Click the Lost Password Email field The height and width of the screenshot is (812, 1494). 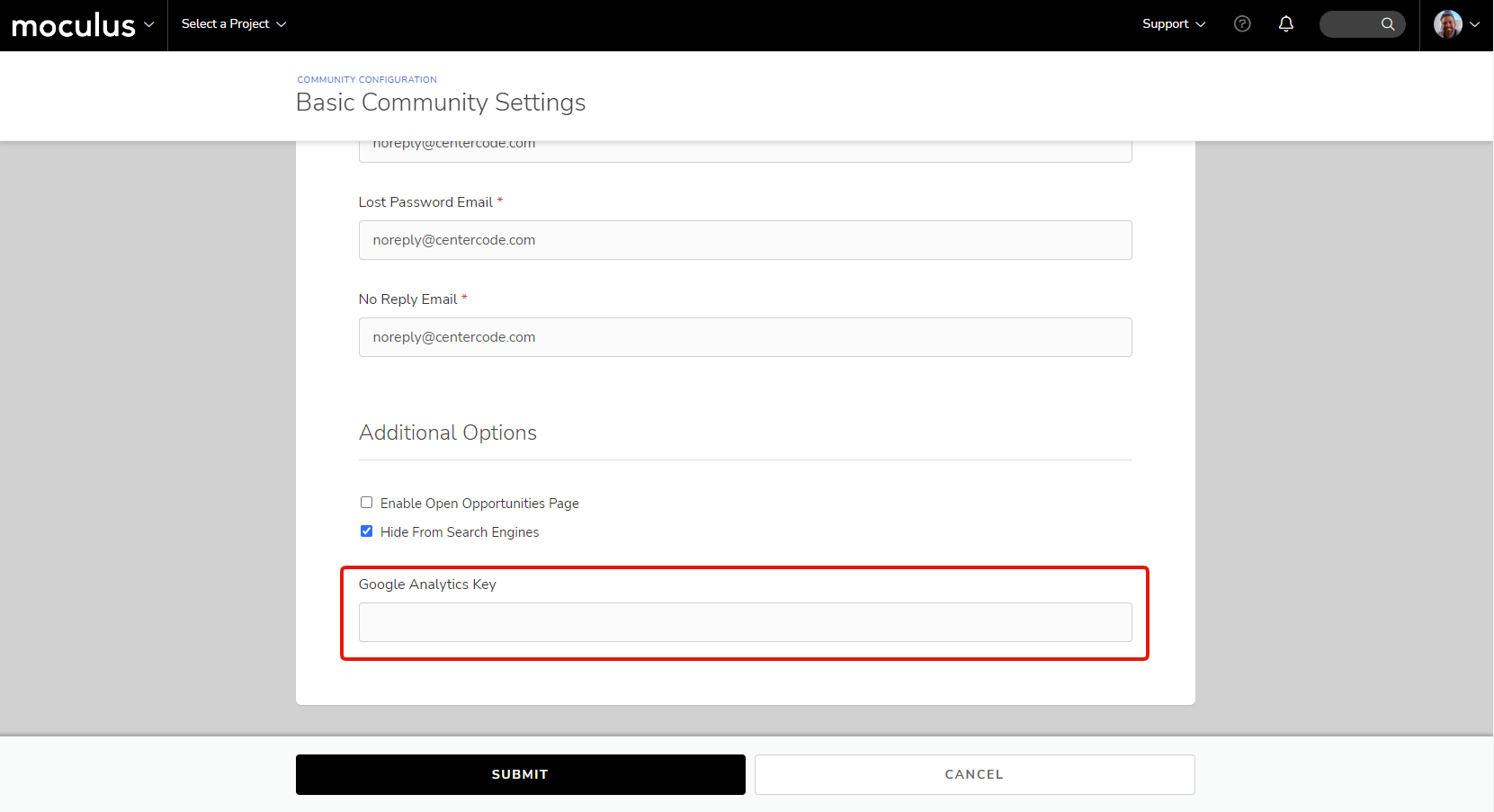click(x=745, y=240)
